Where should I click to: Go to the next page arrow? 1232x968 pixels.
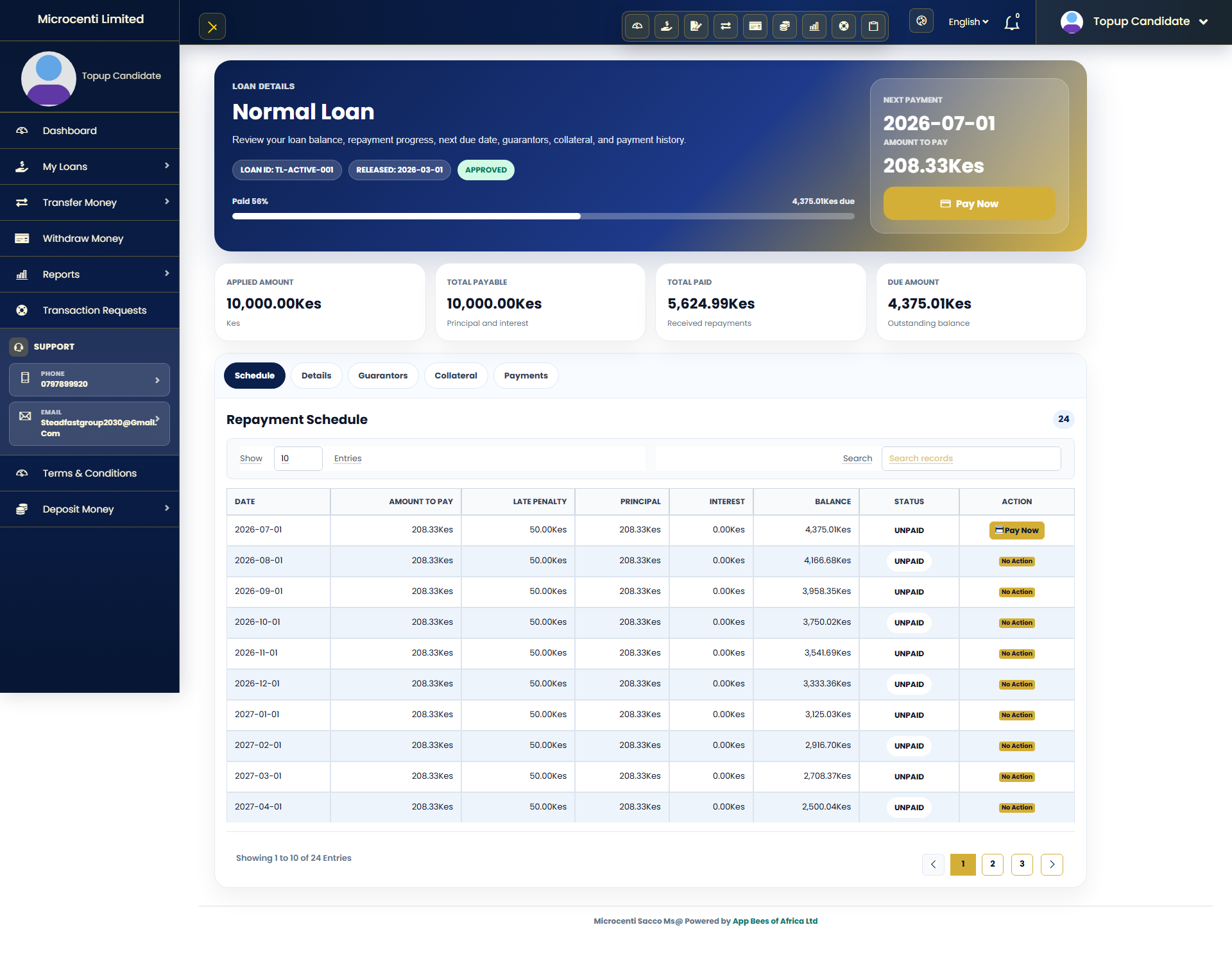(1052, 864)
